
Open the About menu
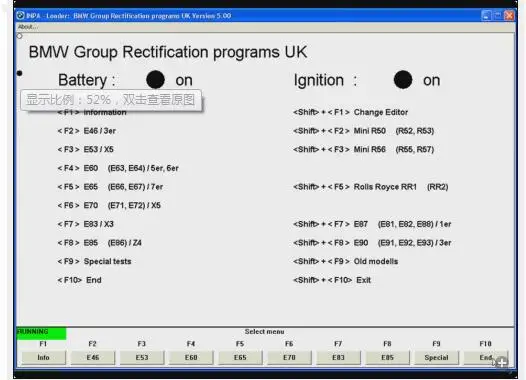(x=28, y=27)
